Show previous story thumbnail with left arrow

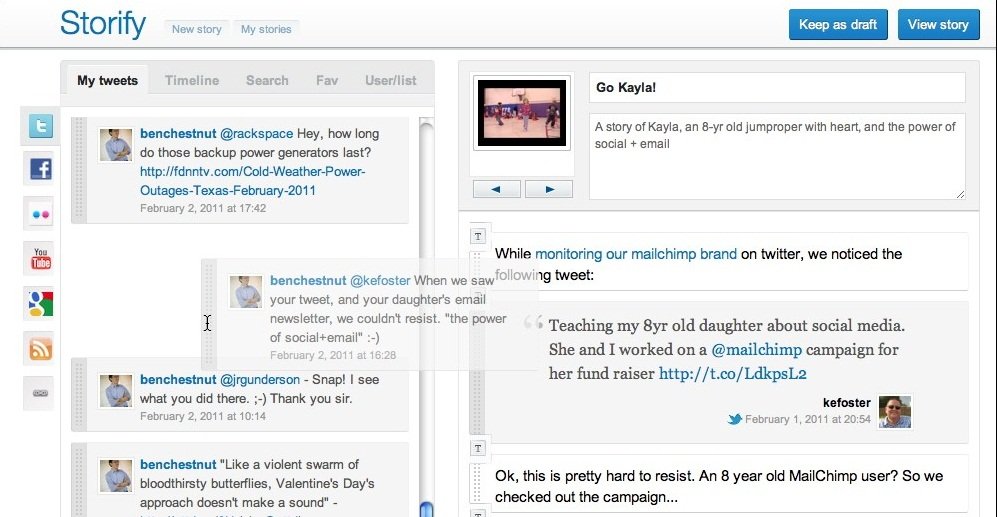coord(497,189)
